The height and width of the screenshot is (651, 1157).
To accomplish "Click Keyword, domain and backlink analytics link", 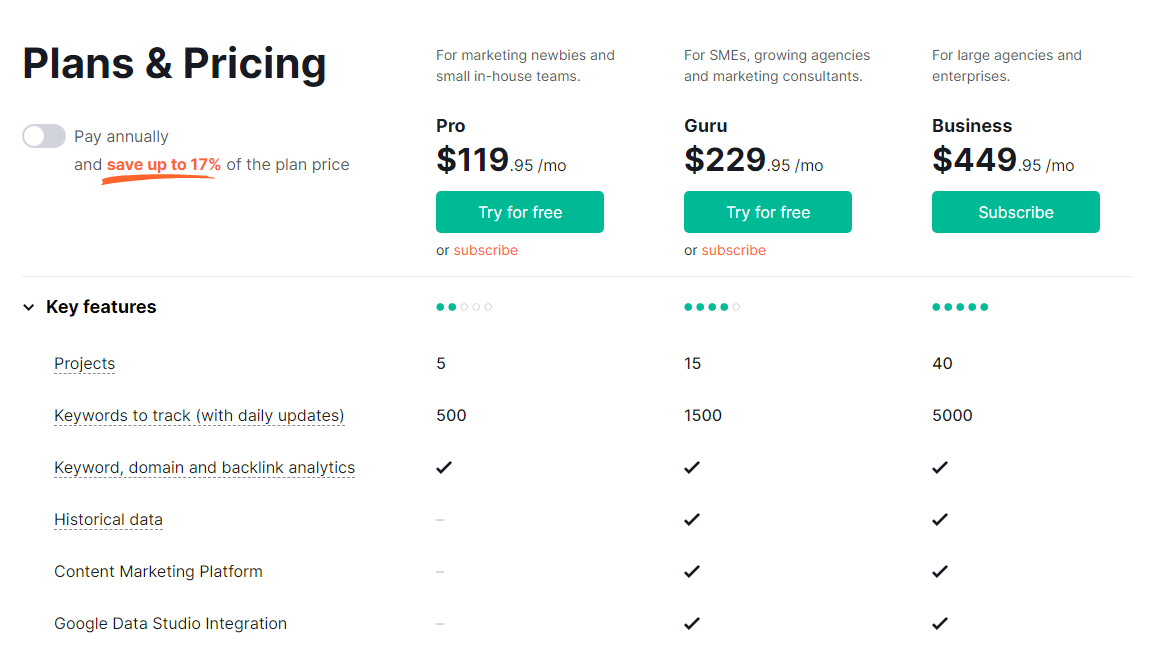I will click(204, 467).
